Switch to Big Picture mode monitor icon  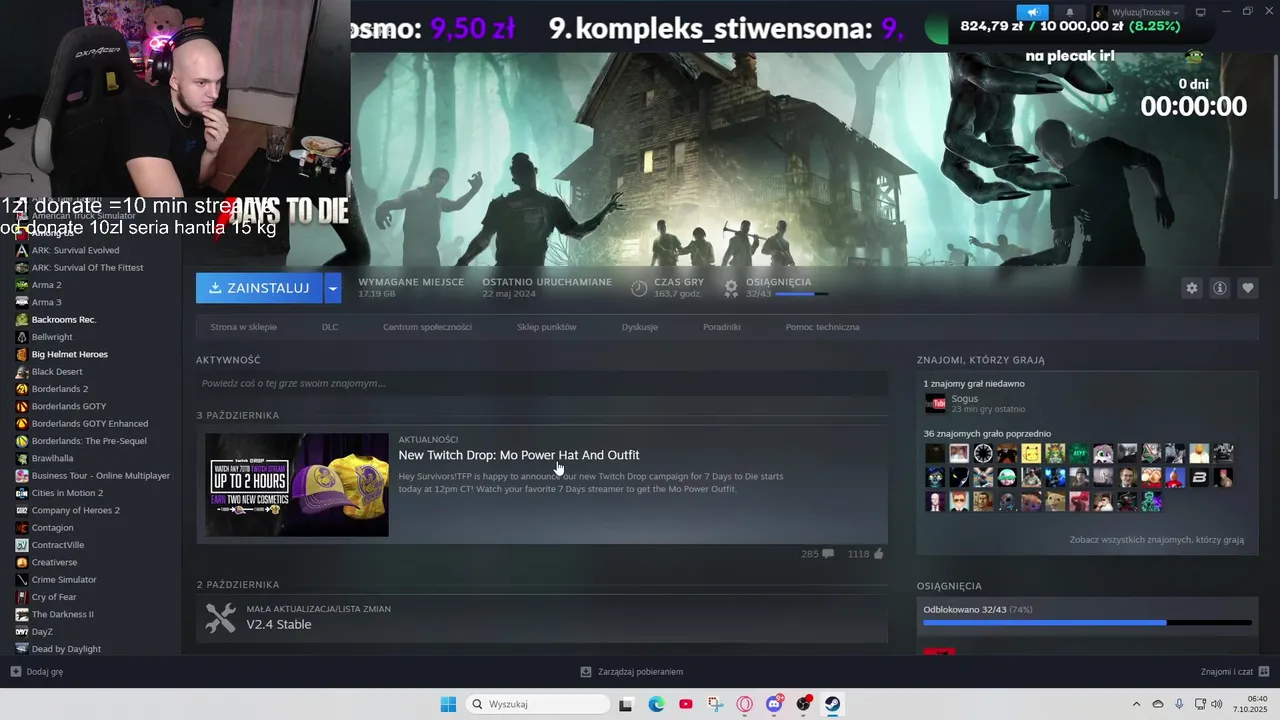[1201, 12]
